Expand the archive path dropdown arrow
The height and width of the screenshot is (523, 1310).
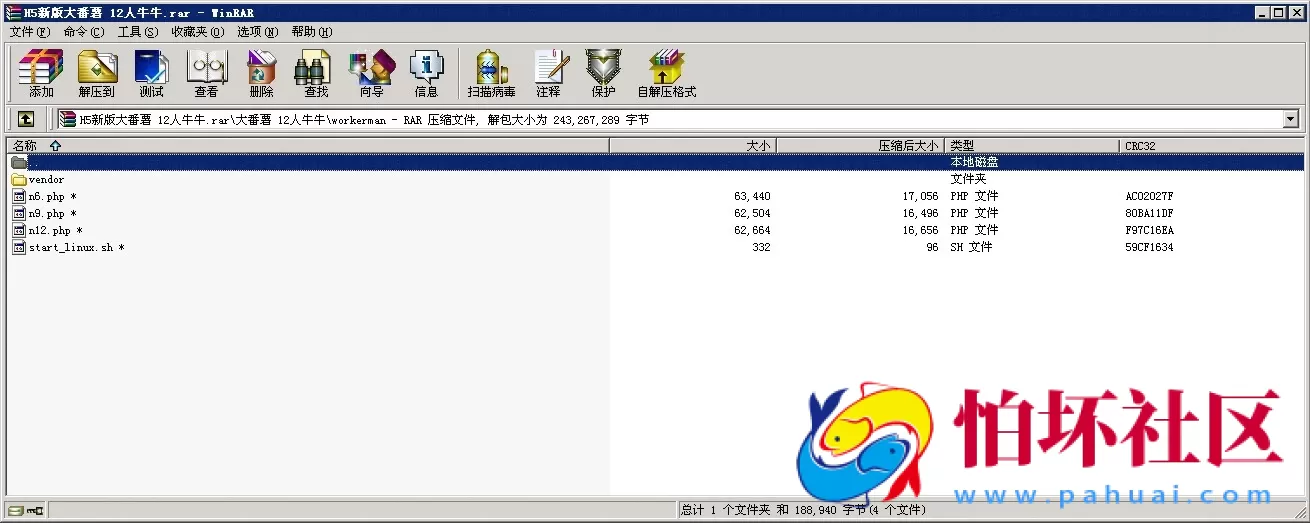click(1290, 119)
